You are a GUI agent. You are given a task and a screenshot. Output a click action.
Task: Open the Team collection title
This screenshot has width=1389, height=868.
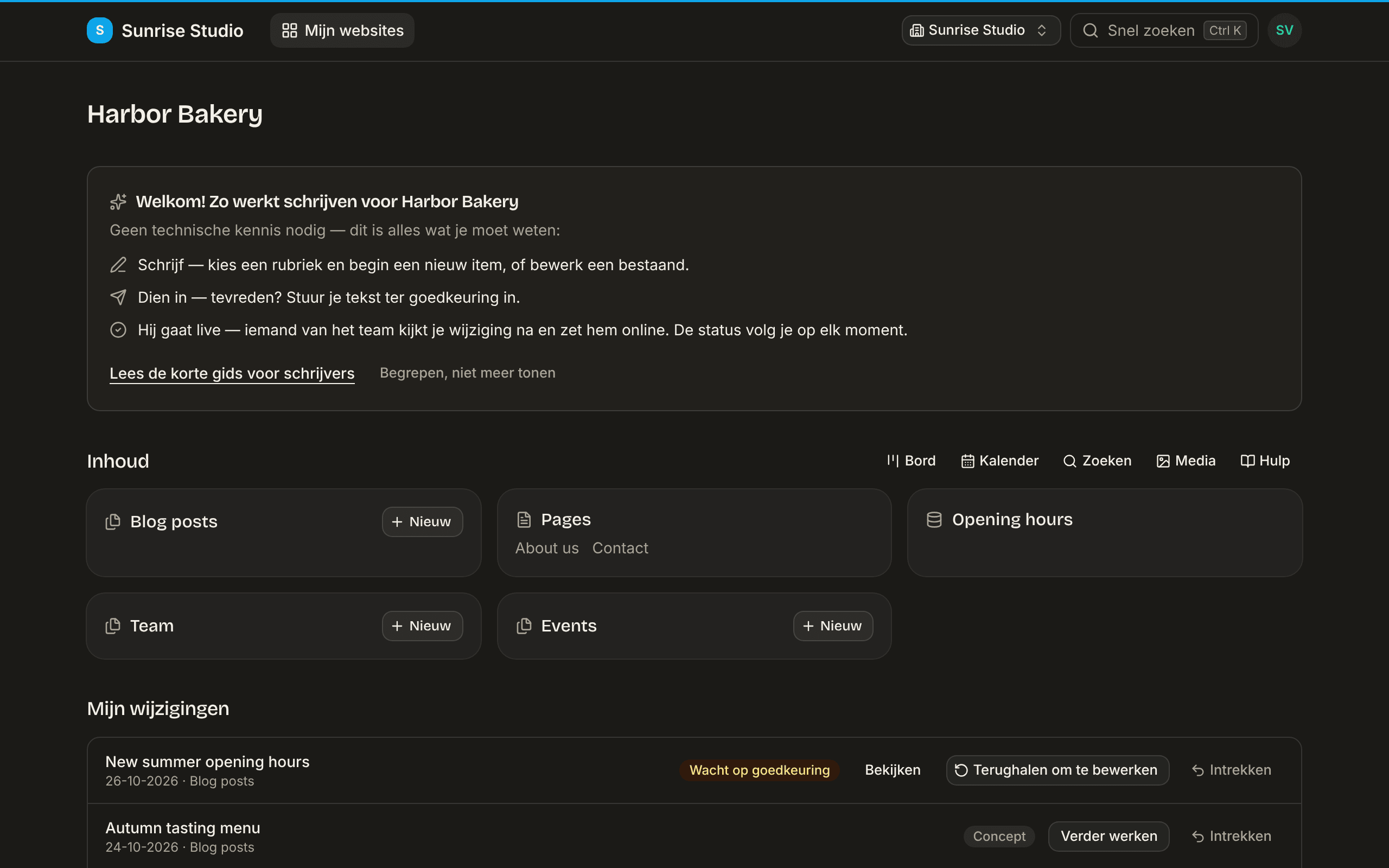(x=151, y=626)
